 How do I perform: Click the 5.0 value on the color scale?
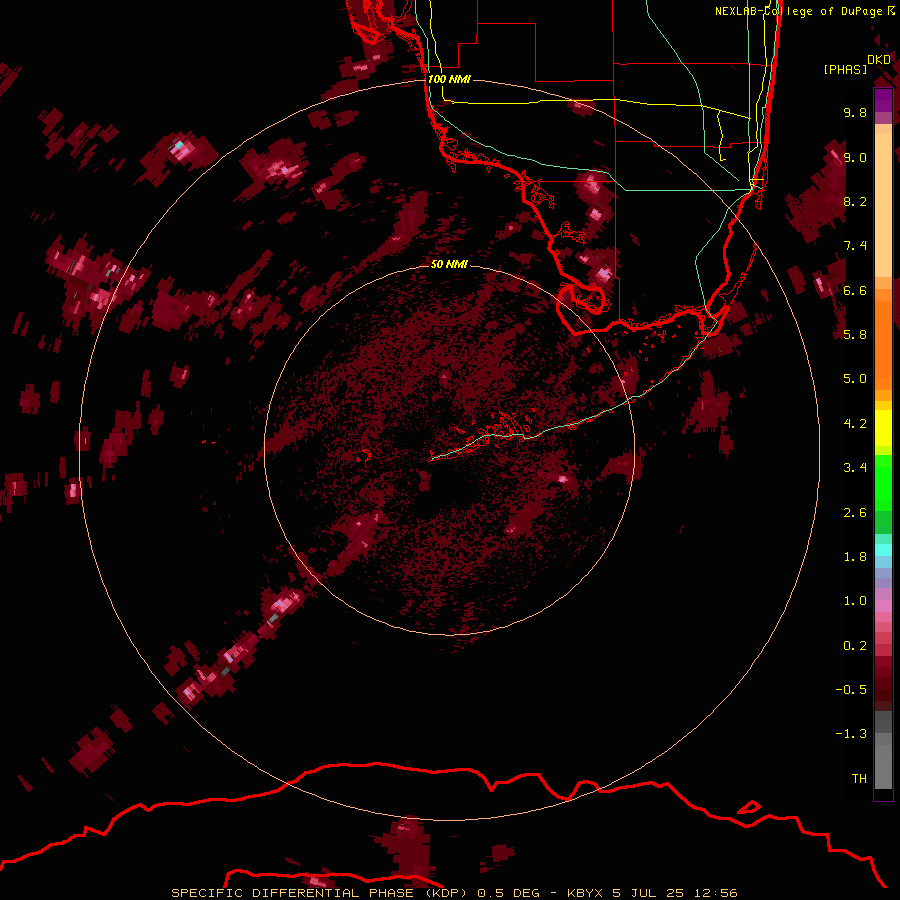tap(855, 379)
